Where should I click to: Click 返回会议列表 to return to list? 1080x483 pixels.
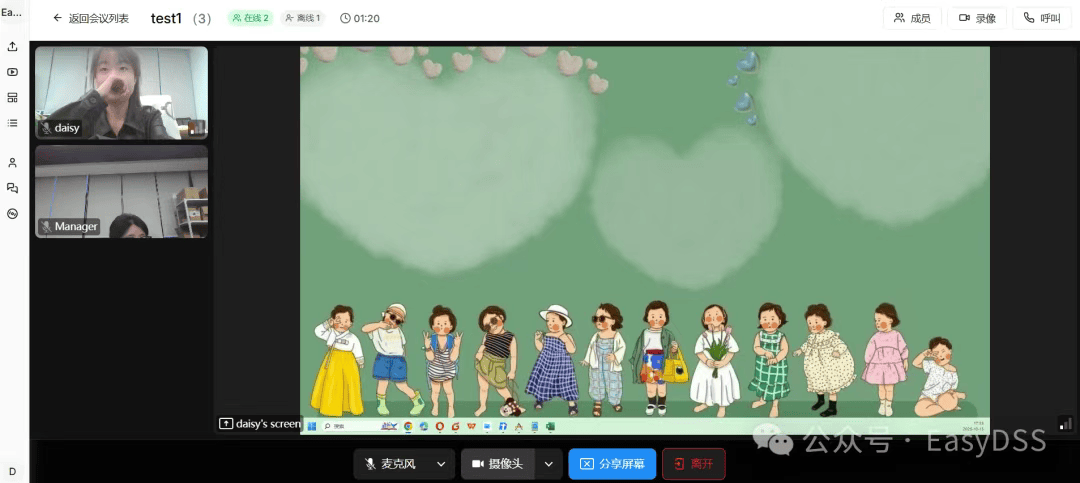(90, 18)
